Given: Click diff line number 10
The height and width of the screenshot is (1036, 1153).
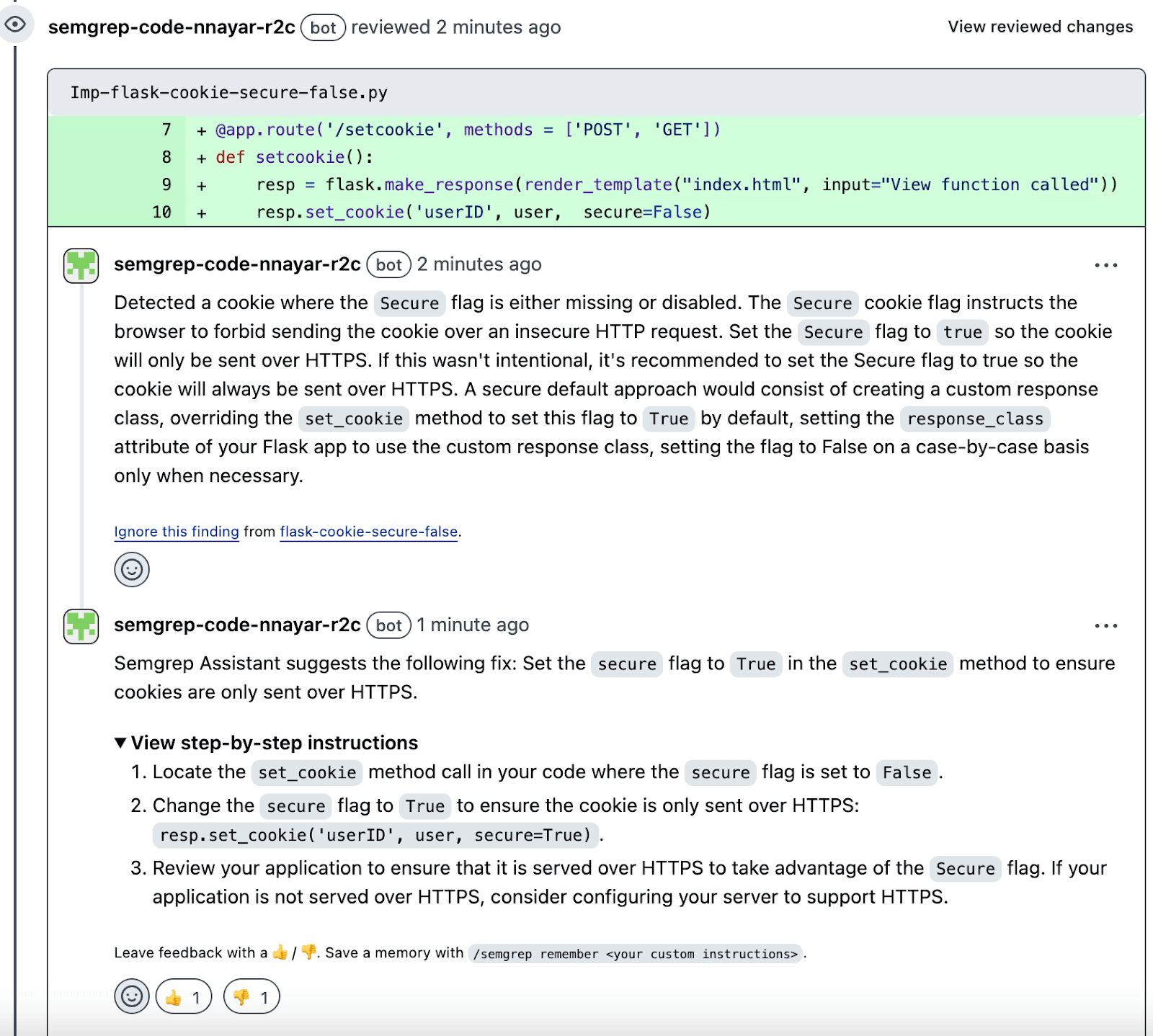Looking at the screenshot, I should [161, 213].
